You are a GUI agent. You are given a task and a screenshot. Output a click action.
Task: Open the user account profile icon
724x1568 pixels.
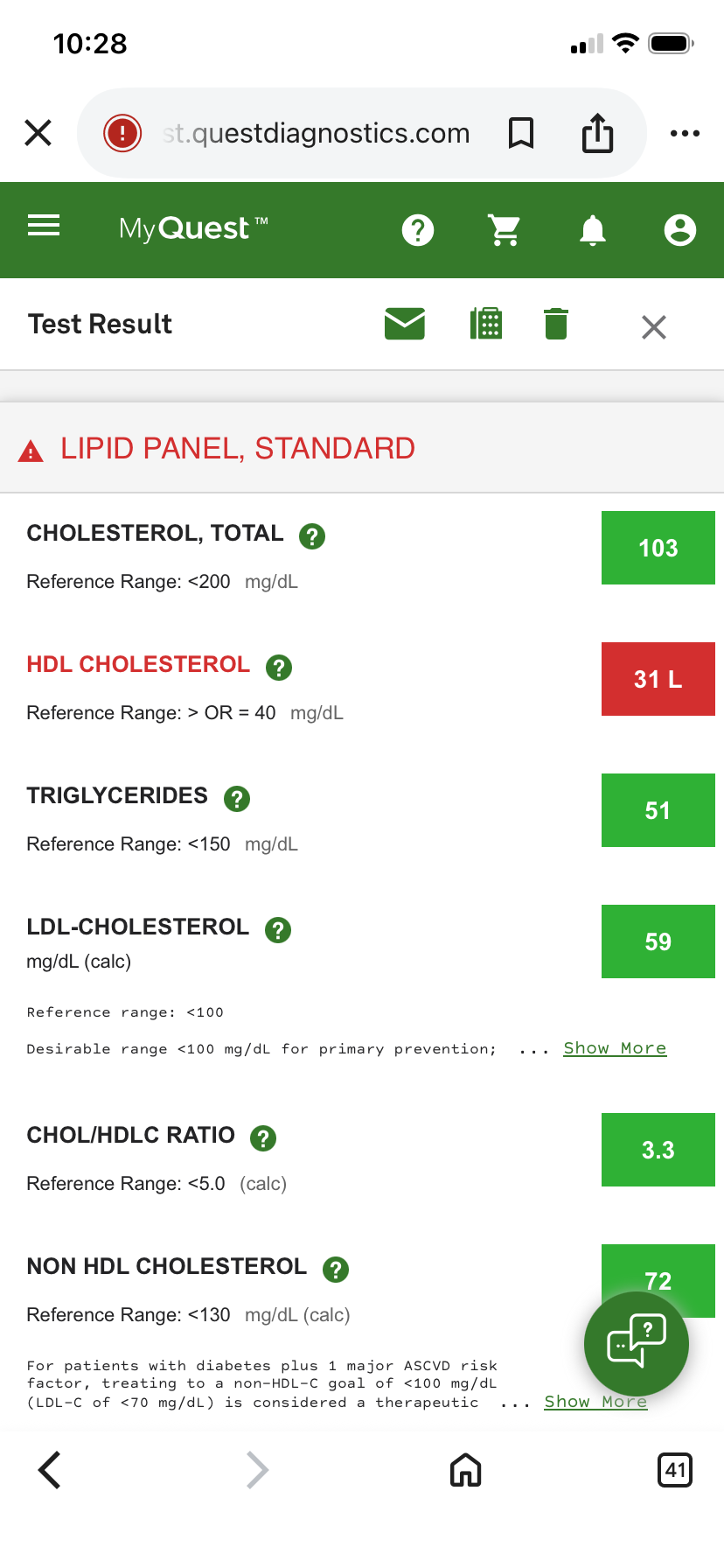pos(679,230)
